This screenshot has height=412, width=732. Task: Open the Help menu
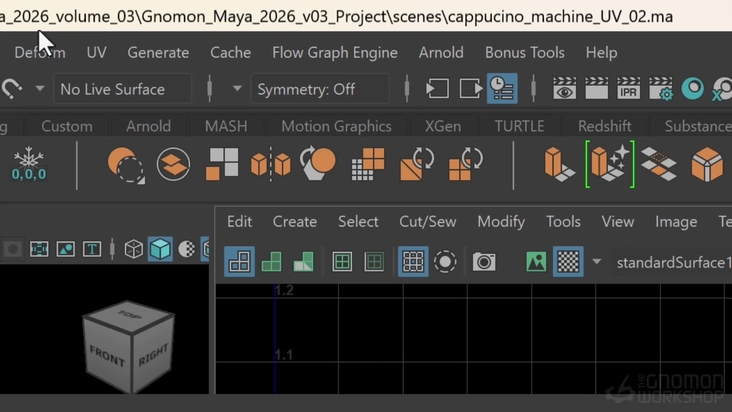(601, 53)
